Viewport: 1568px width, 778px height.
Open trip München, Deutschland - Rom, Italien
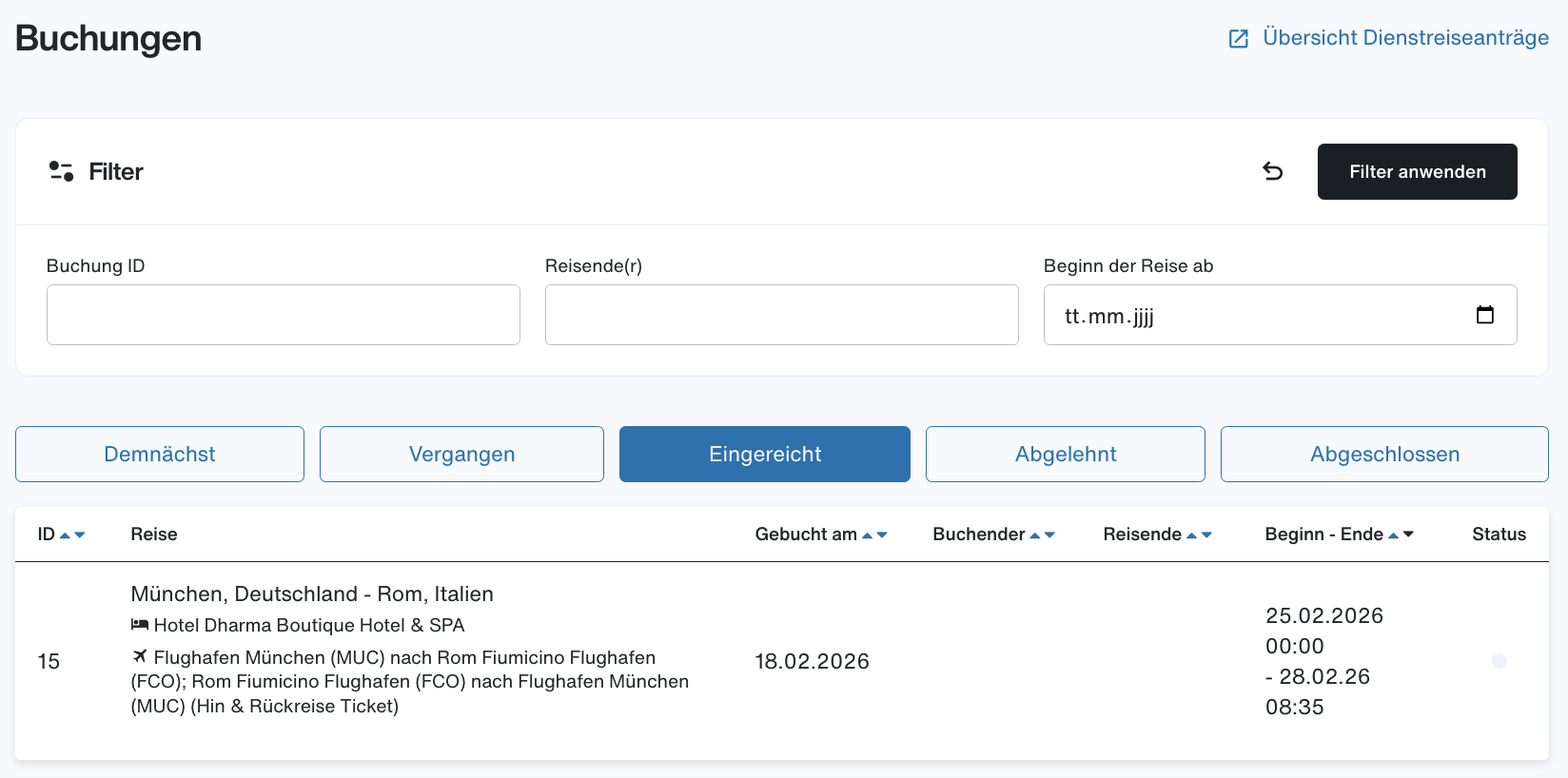[312, 593]
